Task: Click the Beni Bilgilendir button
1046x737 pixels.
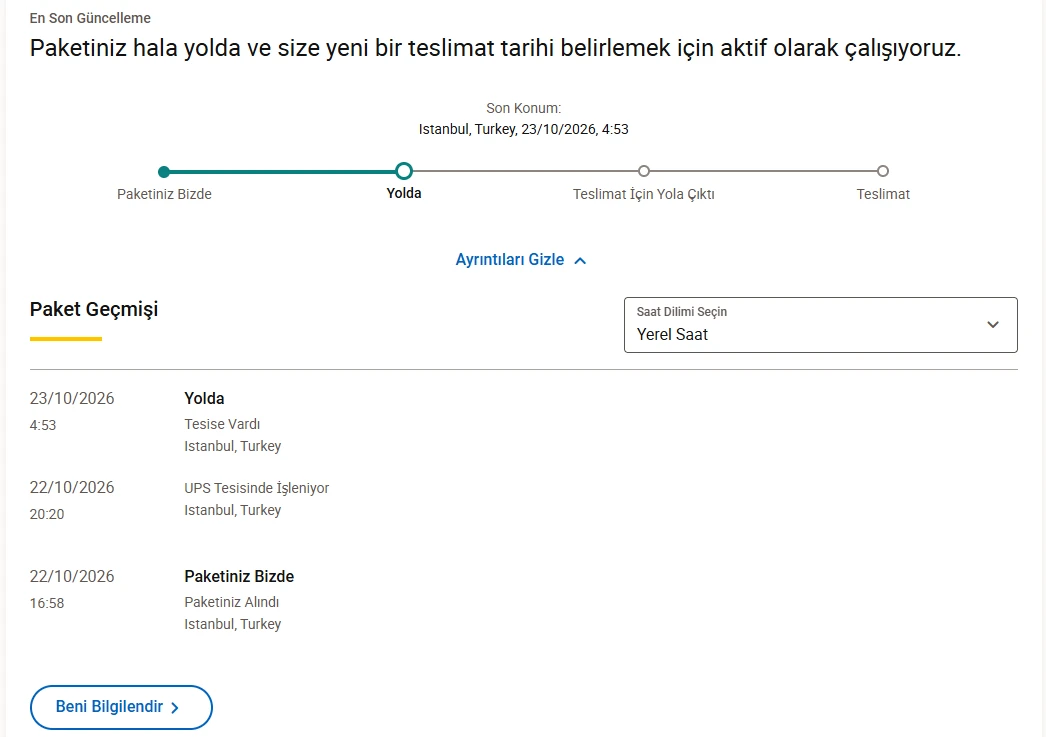Action: pos(121,707)
